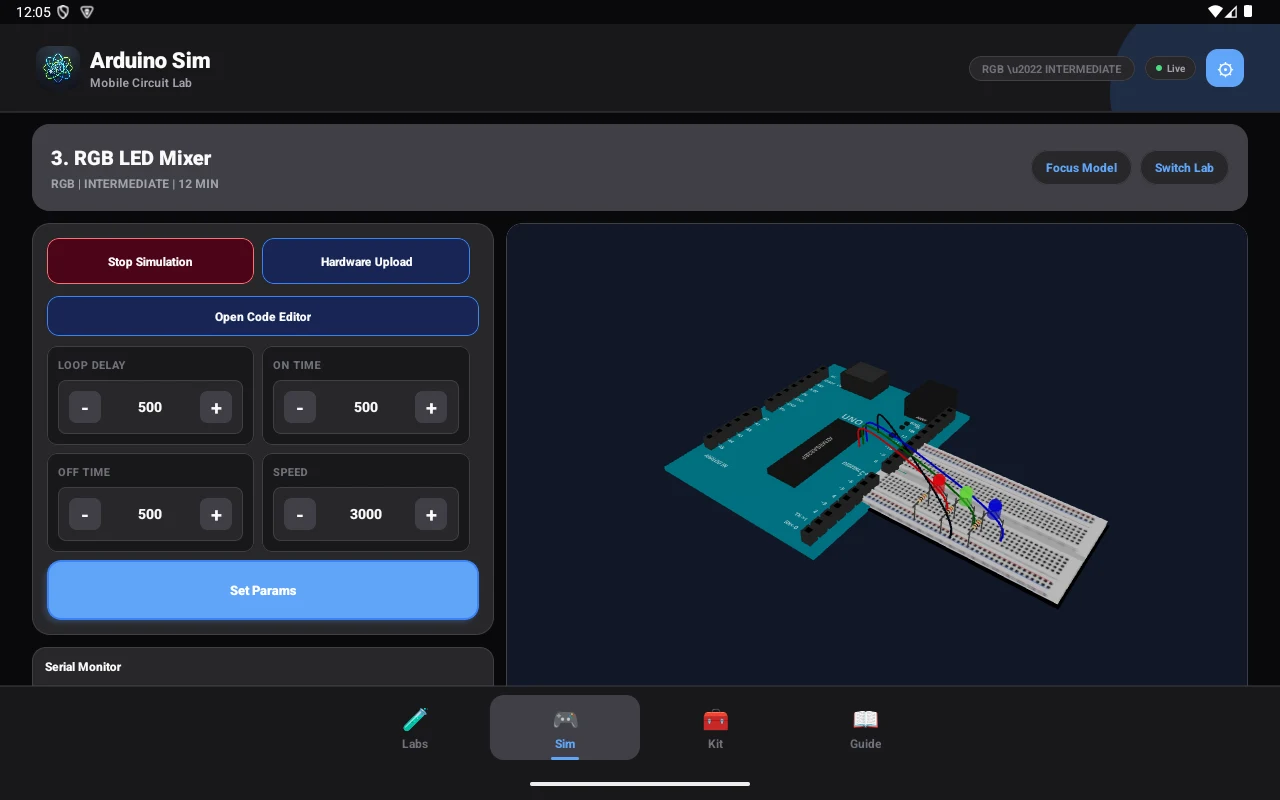Increase the Speed value
The width and height of the screenshot is (1280, 800).
(431, 514)
